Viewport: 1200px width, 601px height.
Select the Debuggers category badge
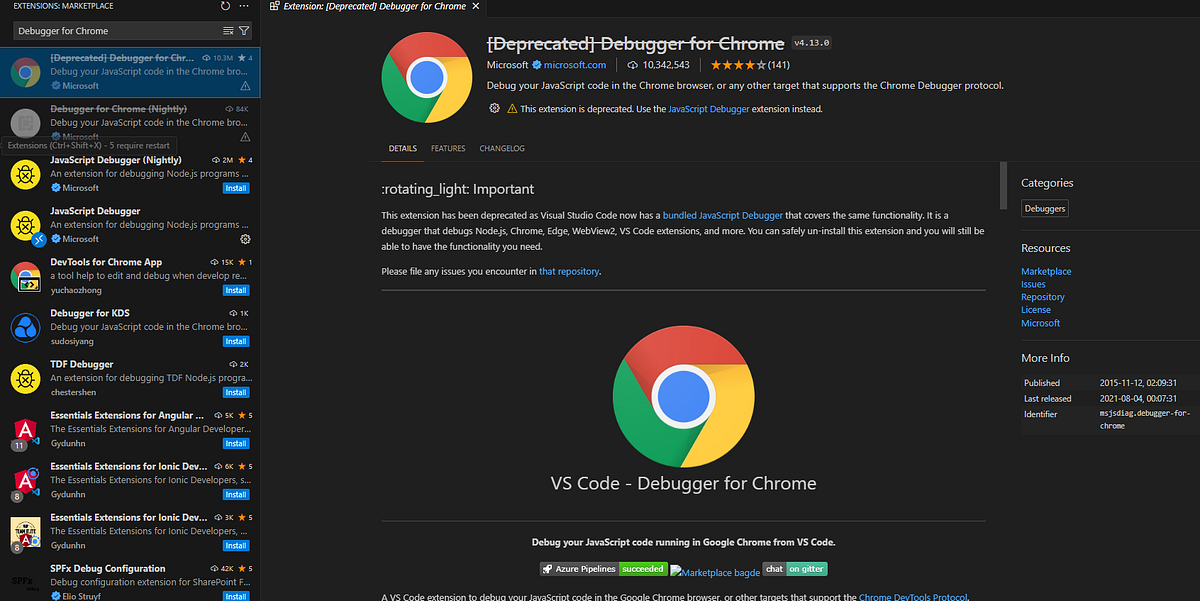pos(1044,208)
